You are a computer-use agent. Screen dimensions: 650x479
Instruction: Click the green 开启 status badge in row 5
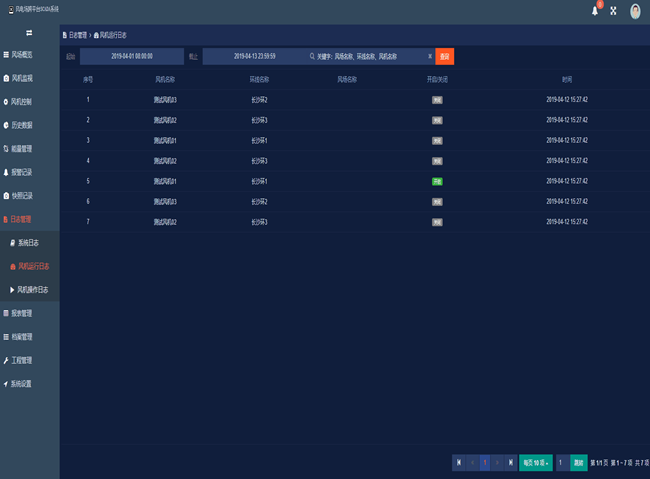[437, 181]
